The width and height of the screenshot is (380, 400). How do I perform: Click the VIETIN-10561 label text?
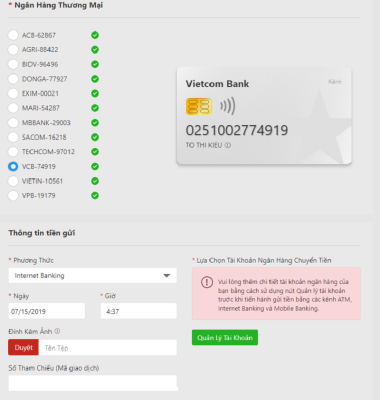point(42,181)
